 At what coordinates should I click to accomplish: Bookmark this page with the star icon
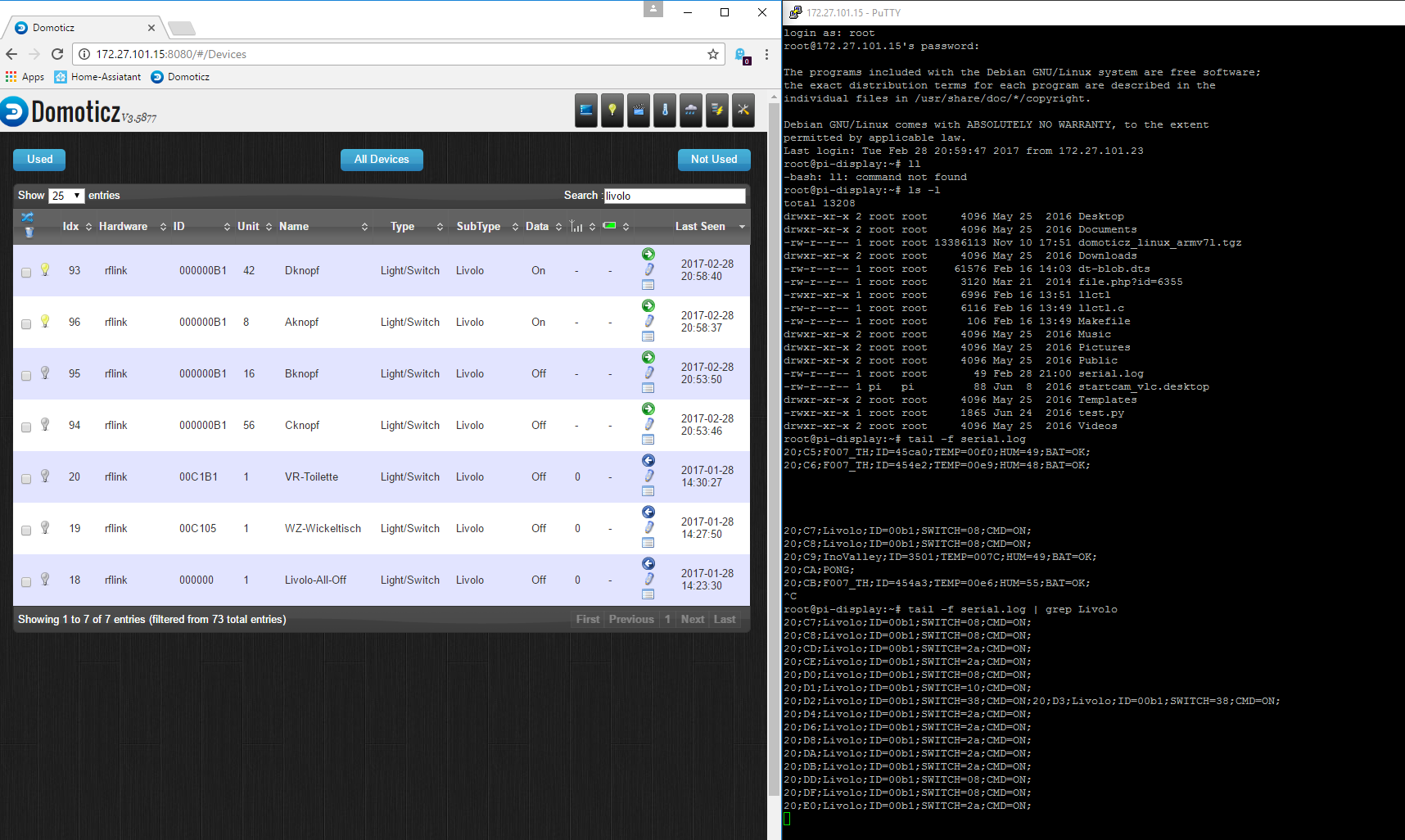click(713, 54)
